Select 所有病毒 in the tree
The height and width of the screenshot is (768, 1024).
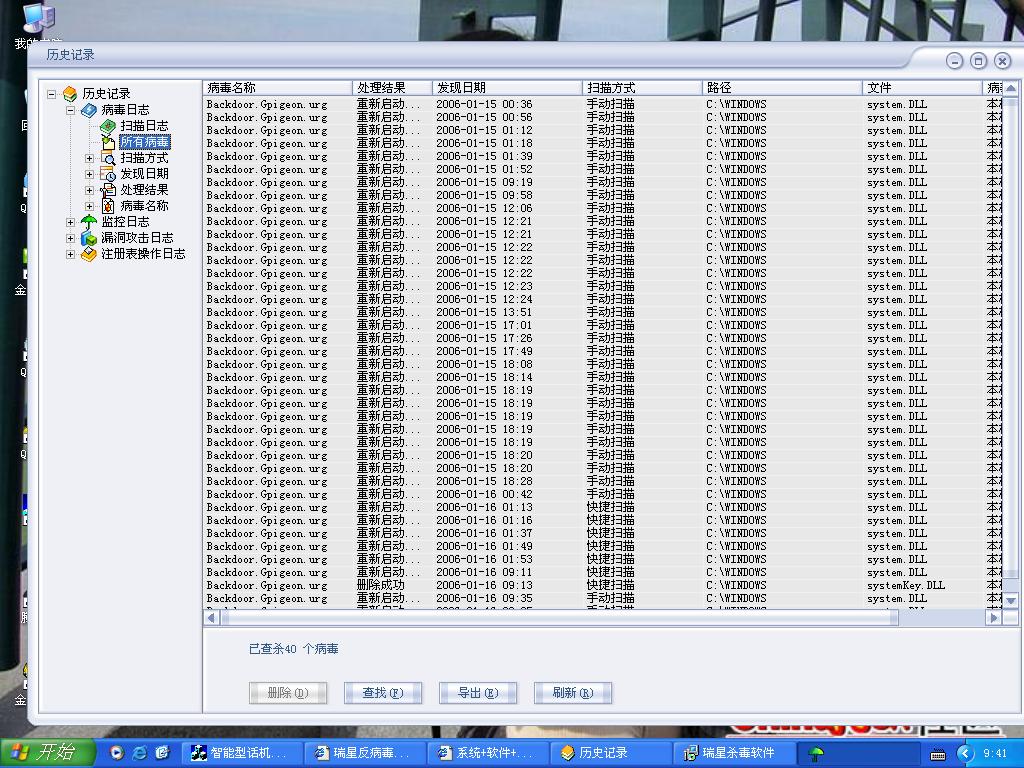[144, 142]
